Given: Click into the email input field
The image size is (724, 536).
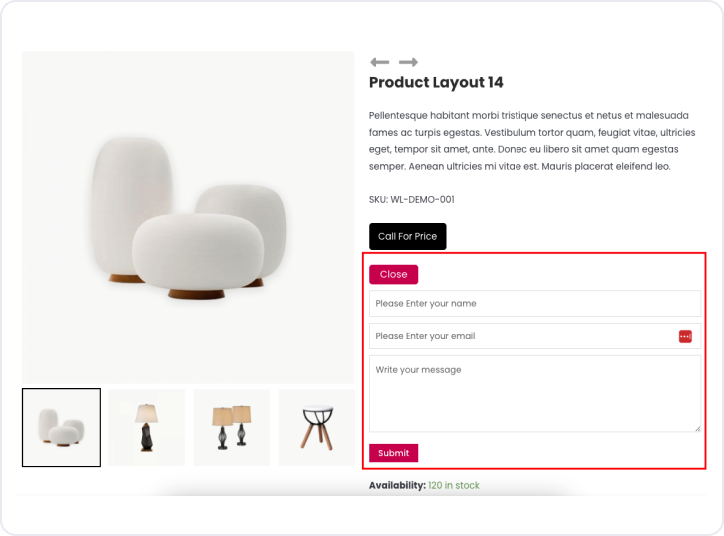Looking at the screenshot, I should tap(520, 336).
